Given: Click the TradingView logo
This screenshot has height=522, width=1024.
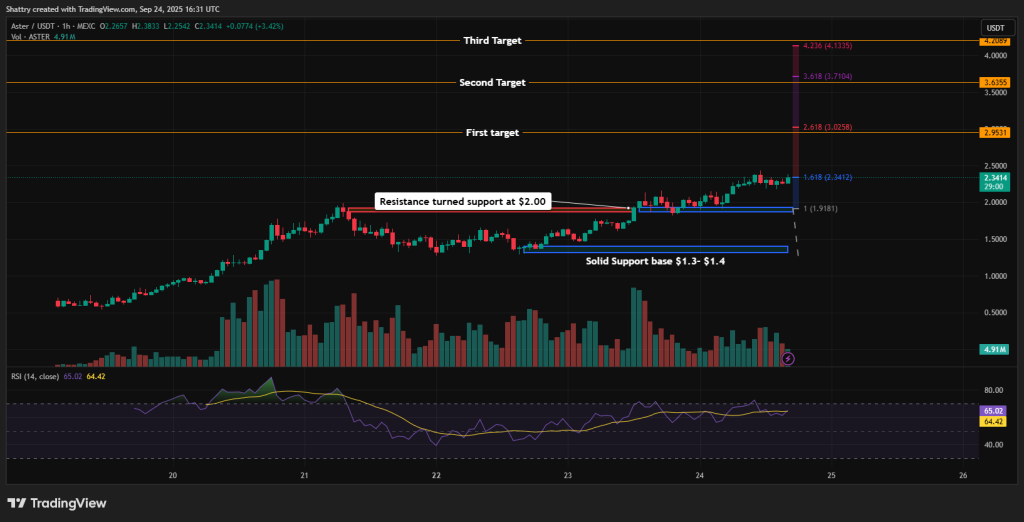Looking at the screenshot, I should 57,503.
